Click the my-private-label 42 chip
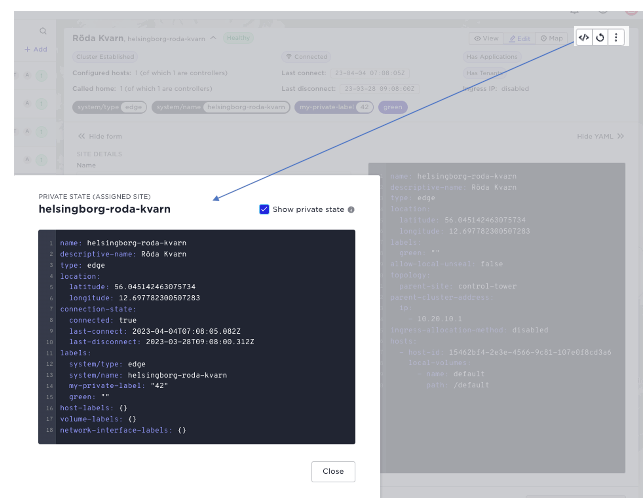Image resolution: width=643 pixels, height=500 pixels. pos(334,107)
